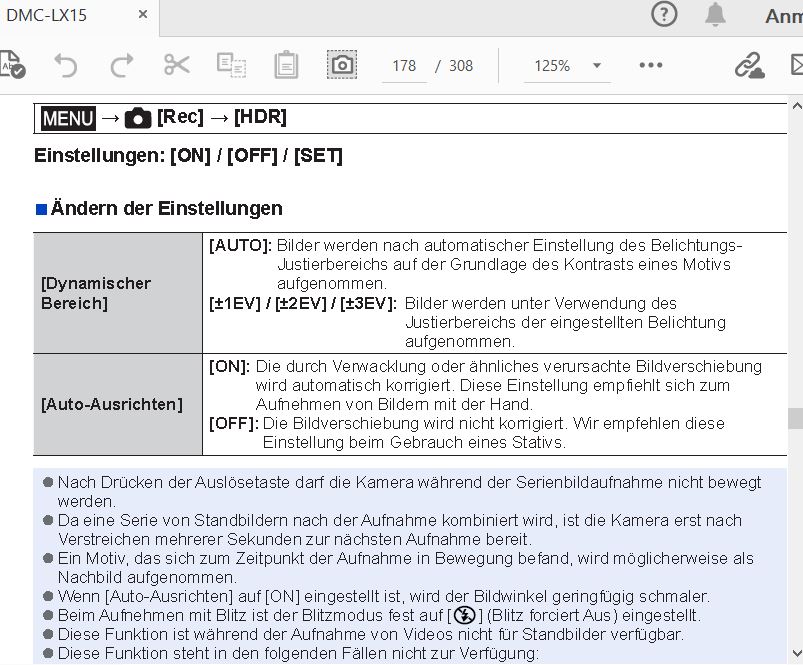
Task: Cut selection with the scissors icon
Action: (x=177, y=65)
